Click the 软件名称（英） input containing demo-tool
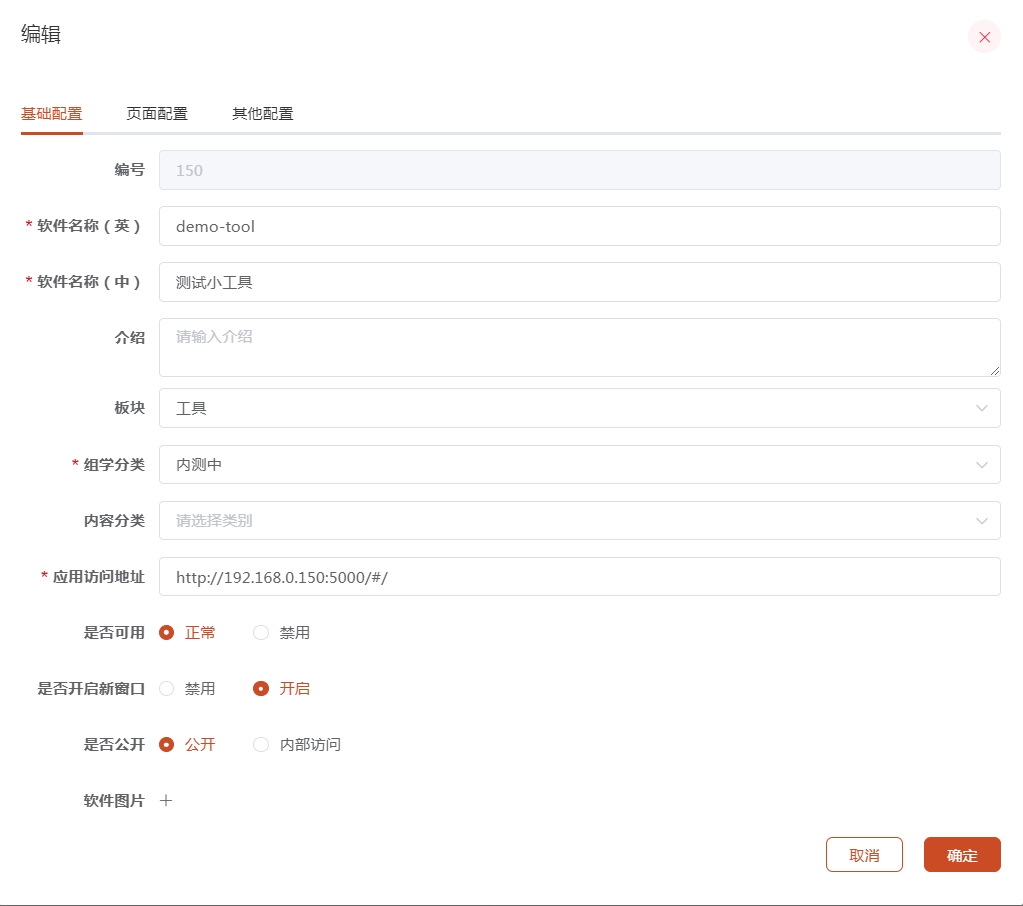This screenshot has height=906, width=1023. [x=580, y=226]
